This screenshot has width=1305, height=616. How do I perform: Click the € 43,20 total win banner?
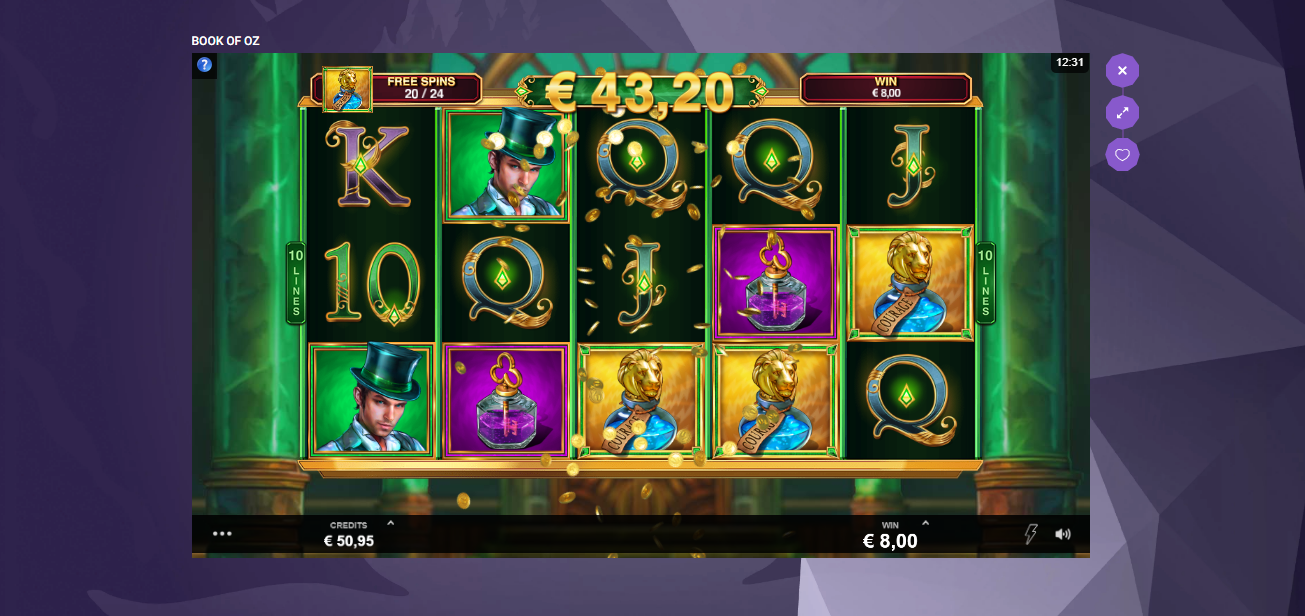(x=640, y=91)
